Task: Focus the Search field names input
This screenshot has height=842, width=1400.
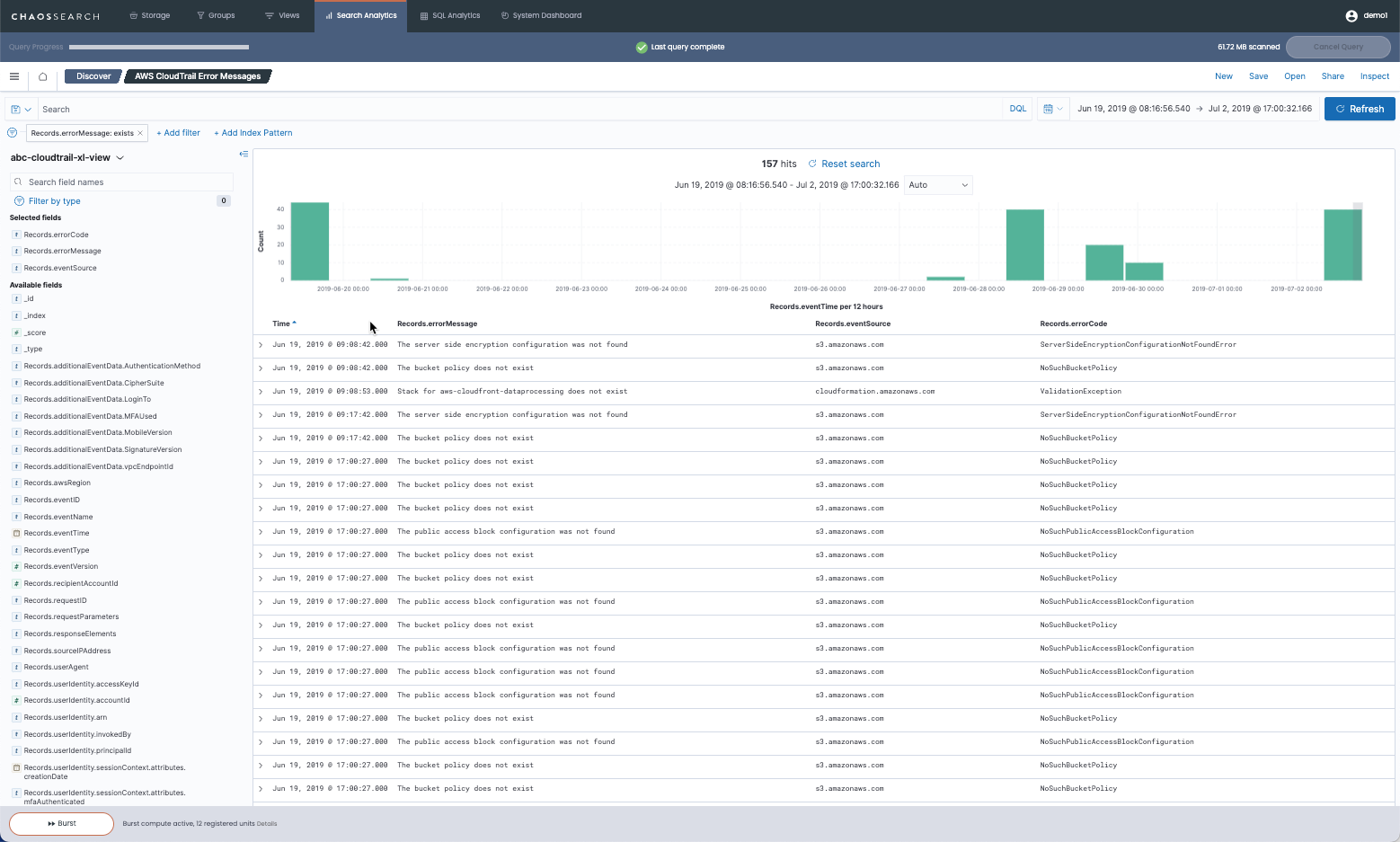Action: click(121, 182)
